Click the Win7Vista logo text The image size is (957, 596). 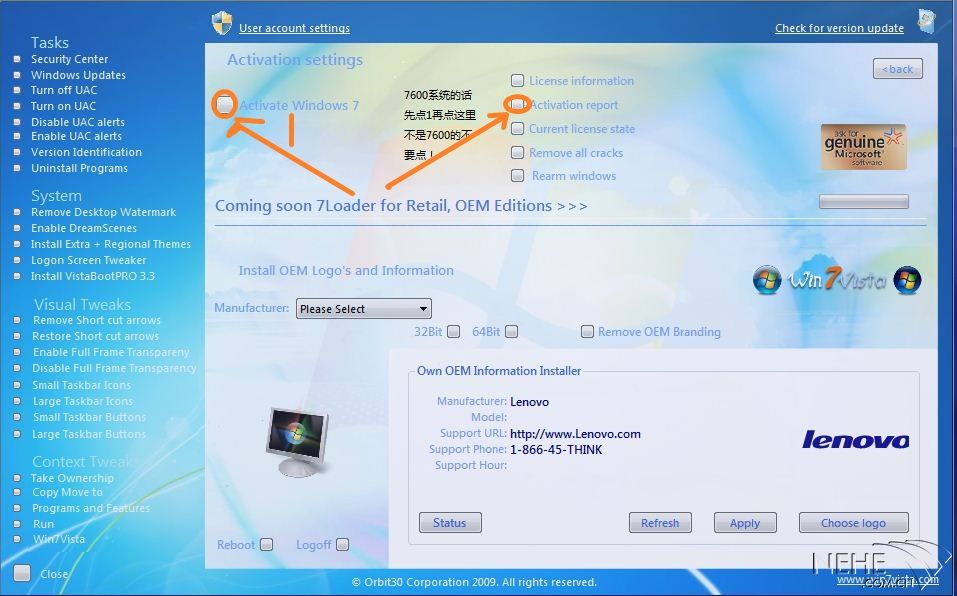(837, 279)
